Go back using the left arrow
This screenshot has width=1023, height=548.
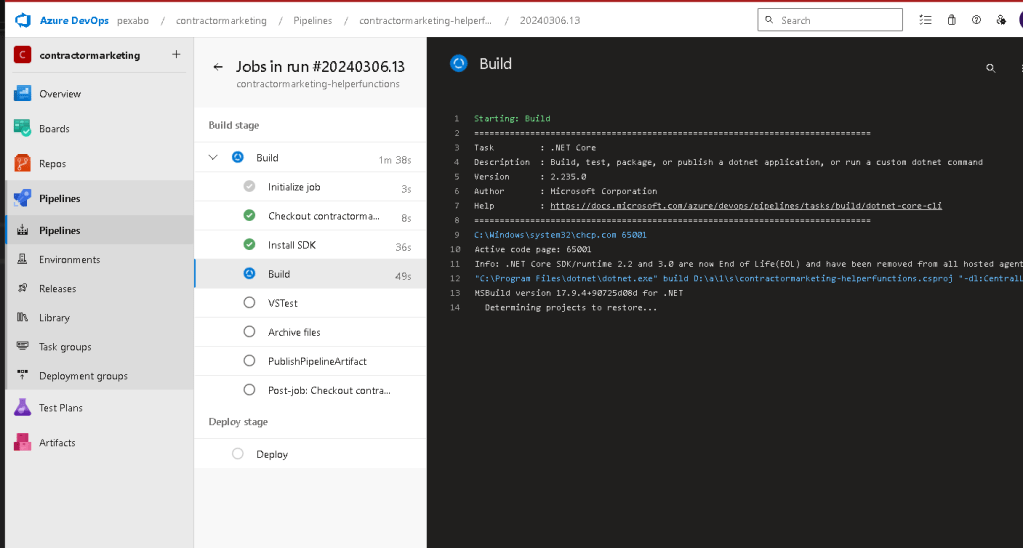218,67
